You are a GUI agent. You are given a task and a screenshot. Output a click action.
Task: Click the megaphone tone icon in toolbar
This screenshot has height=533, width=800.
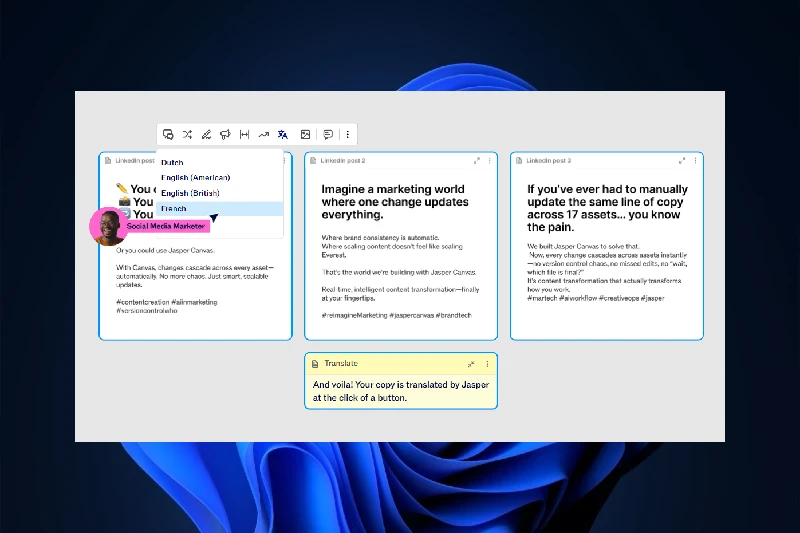point(225,134)
